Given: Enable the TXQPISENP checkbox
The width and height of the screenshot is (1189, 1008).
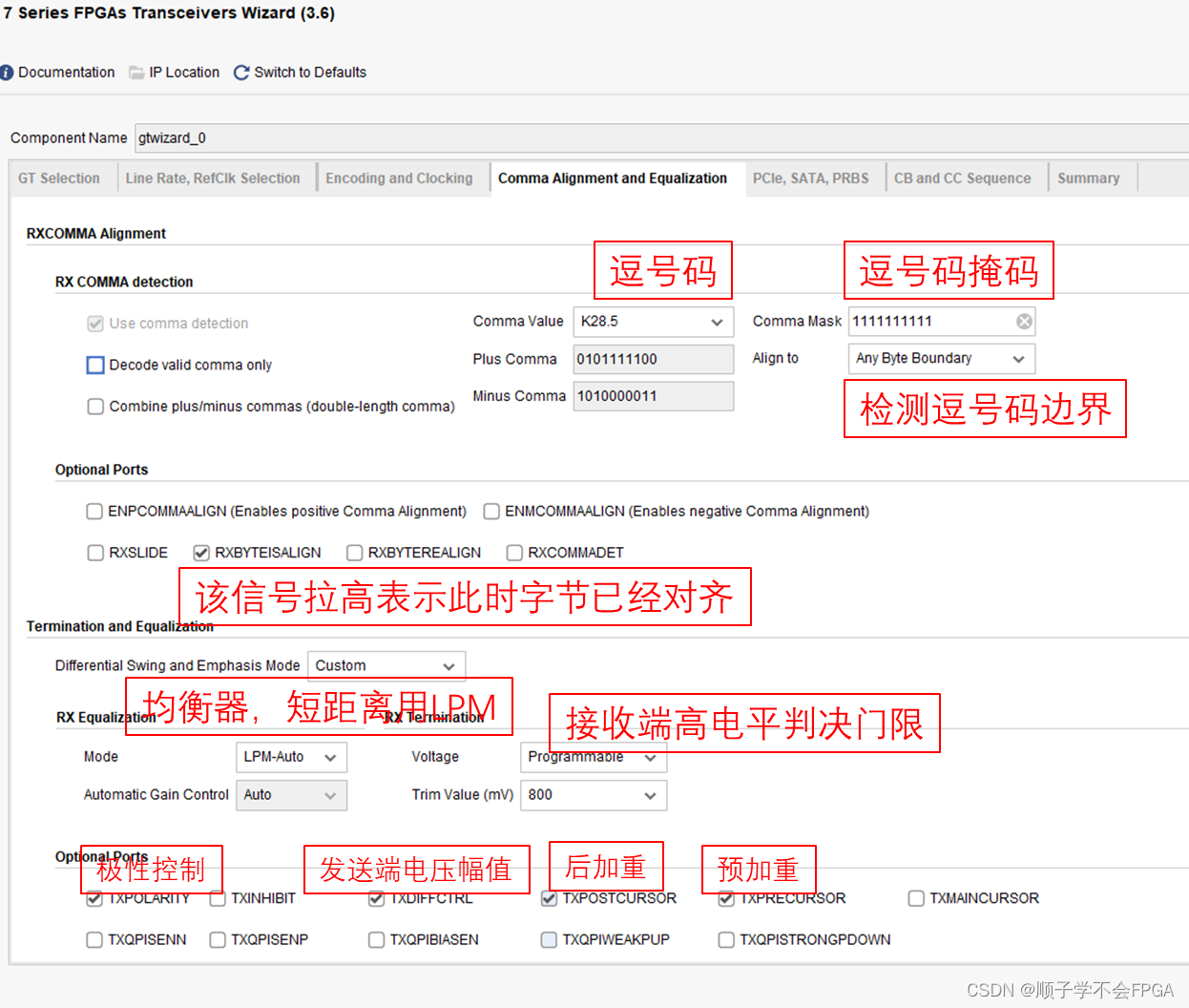Looking at the screenshot, I should (218, 940).
